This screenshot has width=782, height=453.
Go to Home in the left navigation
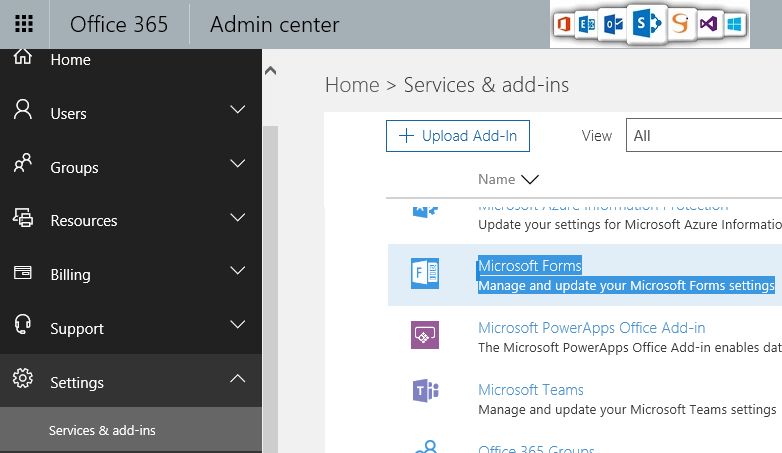pos(70,60)
